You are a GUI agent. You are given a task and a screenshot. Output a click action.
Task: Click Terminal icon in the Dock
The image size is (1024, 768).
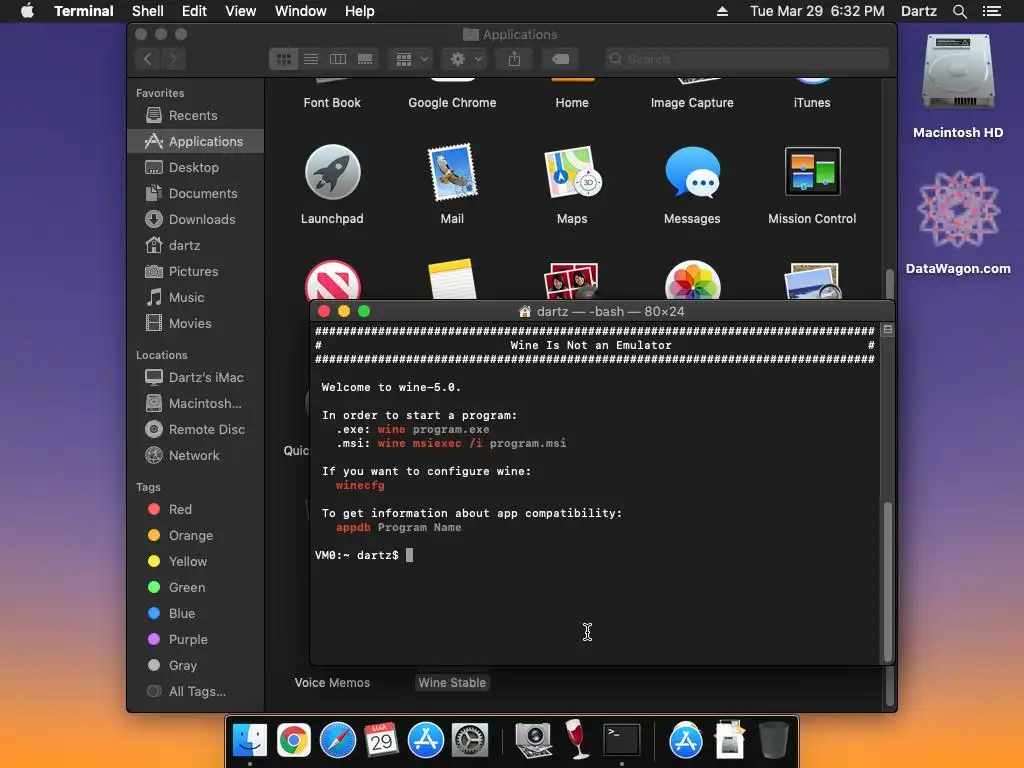(621, 741)
